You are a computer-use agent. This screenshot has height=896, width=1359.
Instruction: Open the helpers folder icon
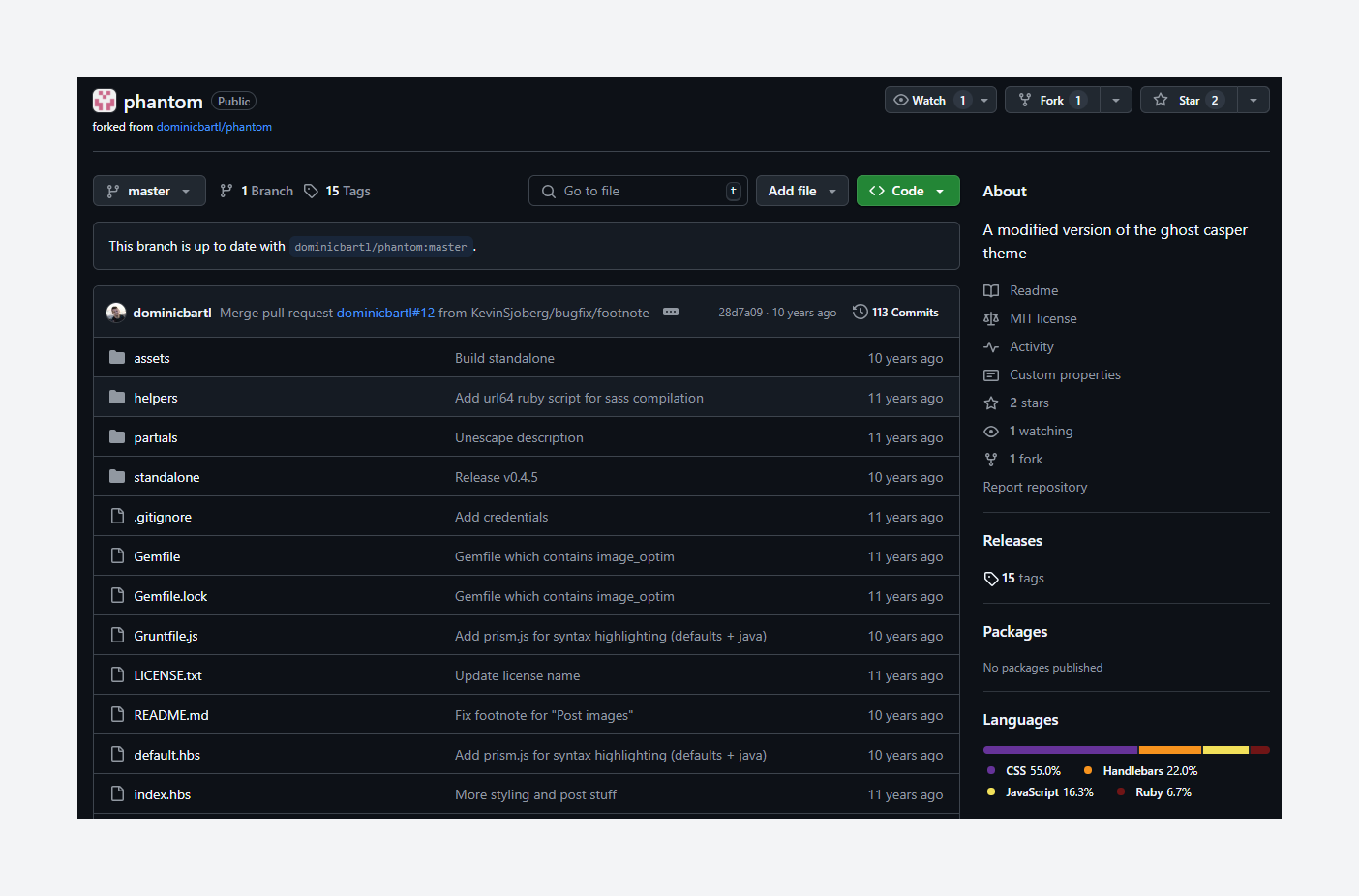[117, 398]
